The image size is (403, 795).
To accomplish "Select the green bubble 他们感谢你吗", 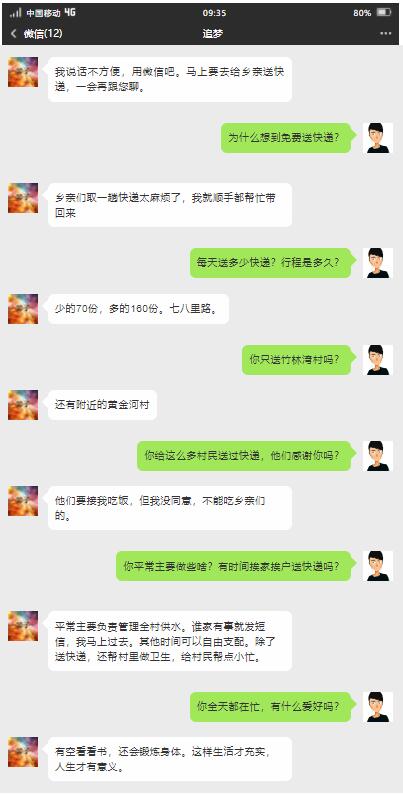I will click(x=244, y=456).
